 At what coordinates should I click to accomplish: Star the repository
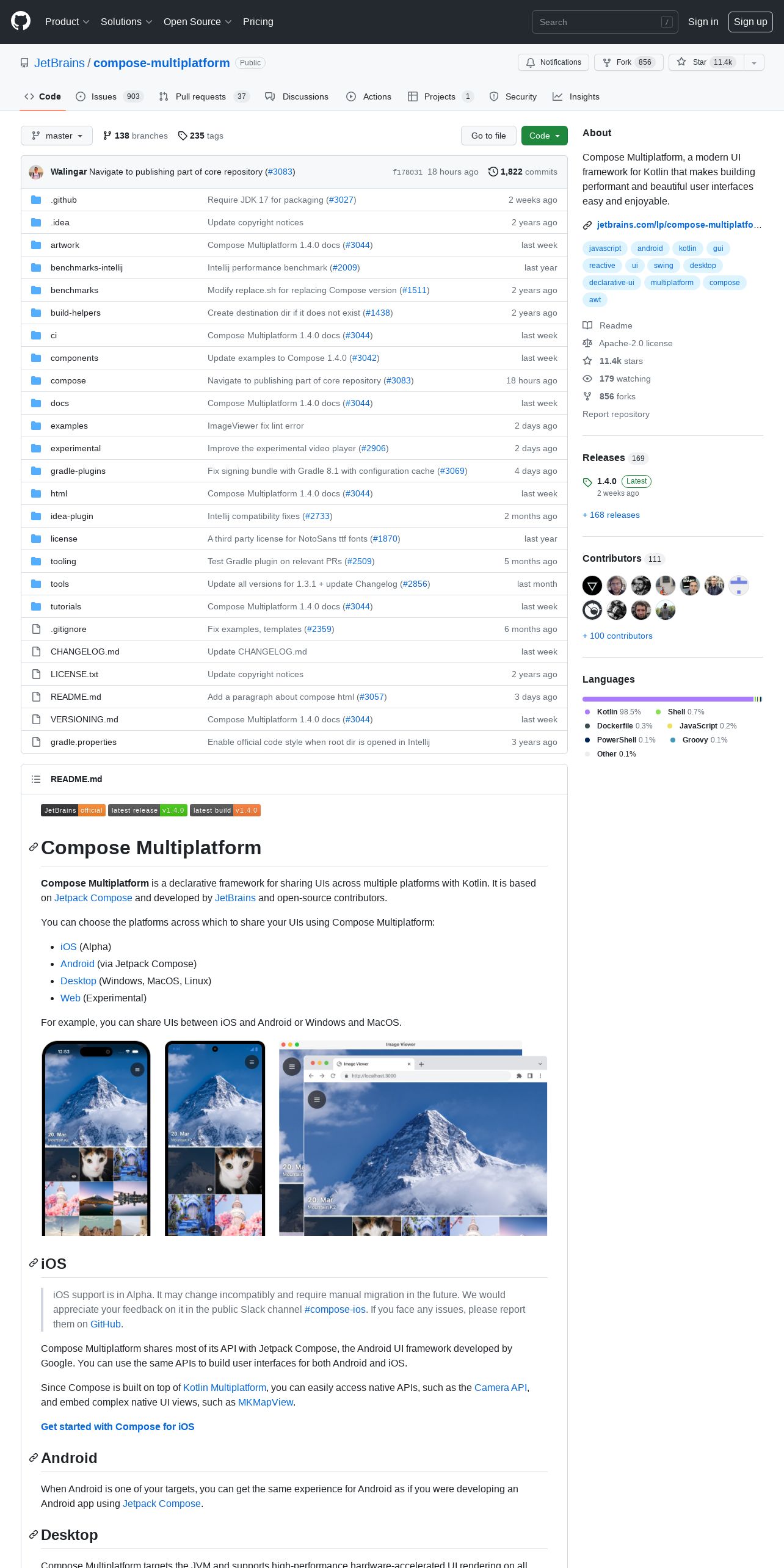706,62
